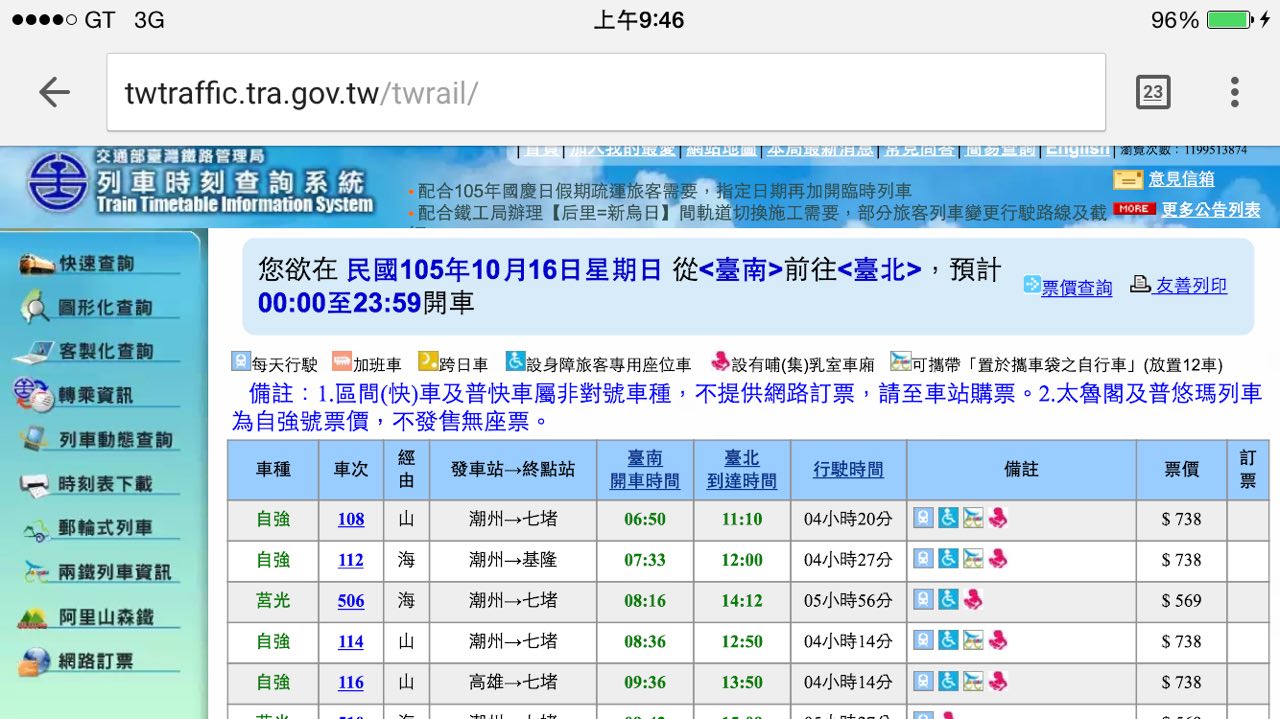Click the 票價查詢 arrow icon
The height and width of the screenshot is (719, 1280).
[1031, 285]
